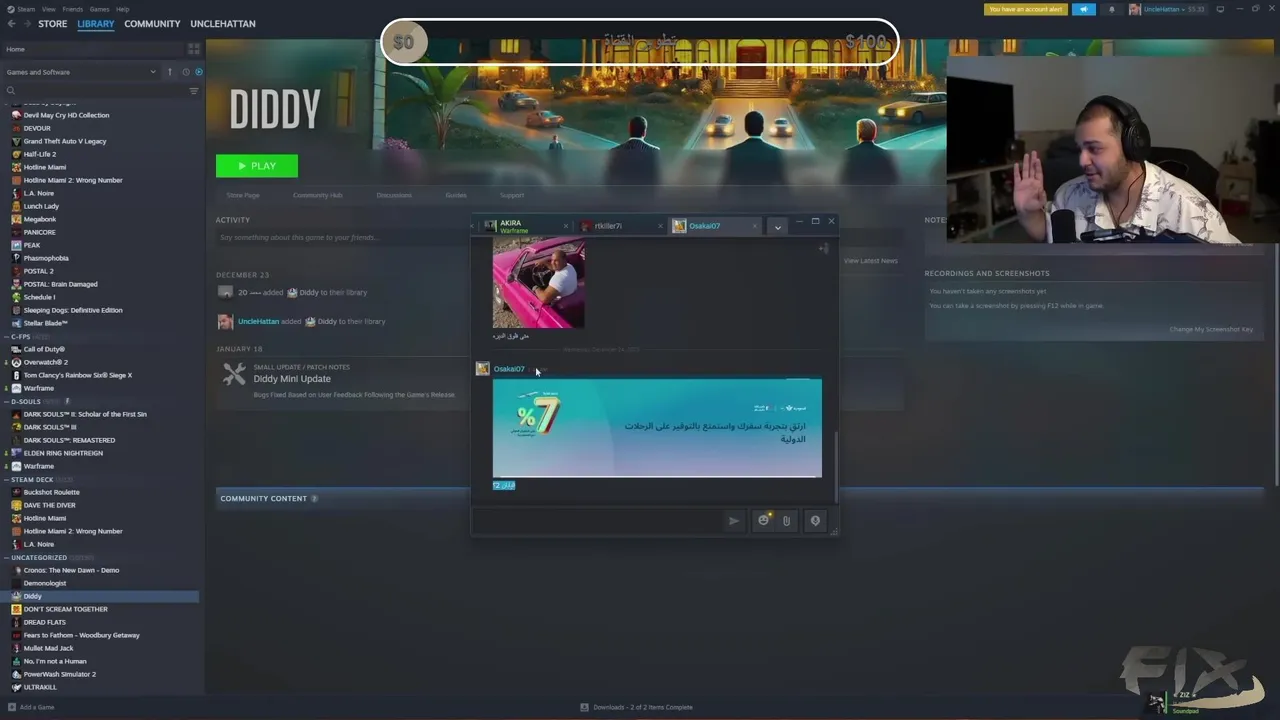
Task: Open the emoticon picker in chat
Action: [x=764, y=520]
